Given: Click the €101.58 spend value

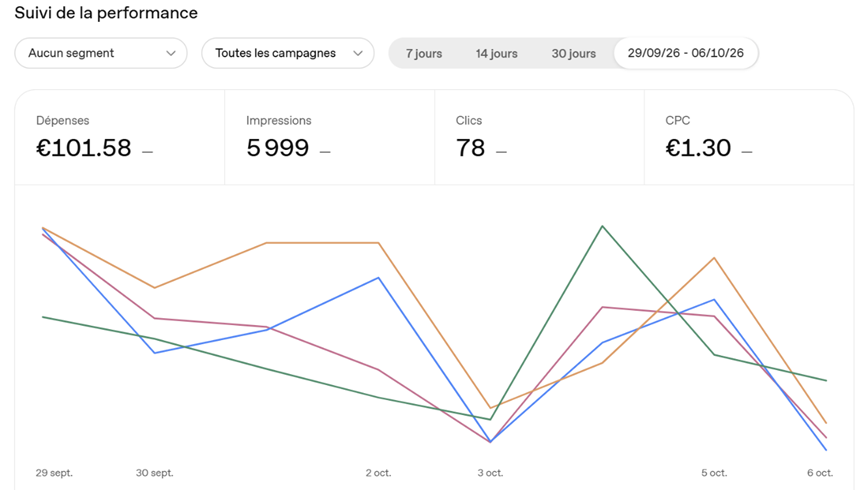Looking at the screenshot, I should click(x=84, y=148).
